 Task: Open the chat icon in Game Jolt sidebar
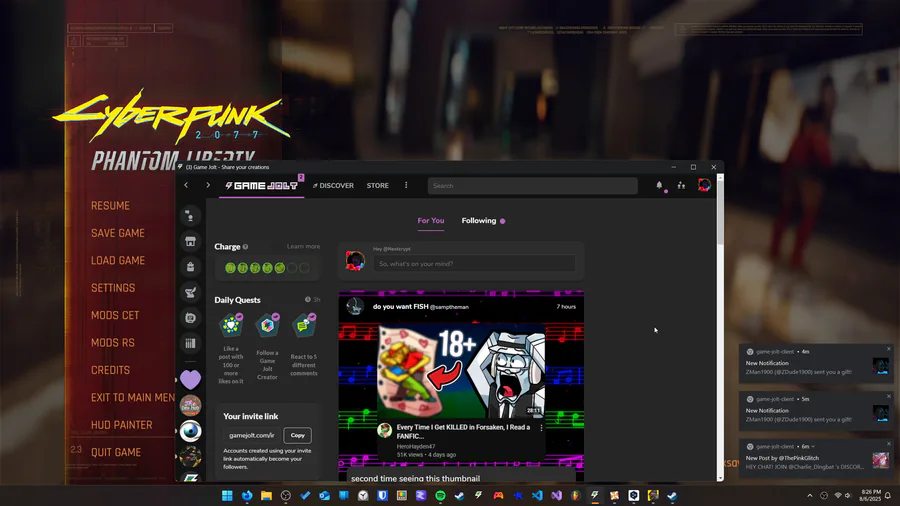[x=191, y=216]
